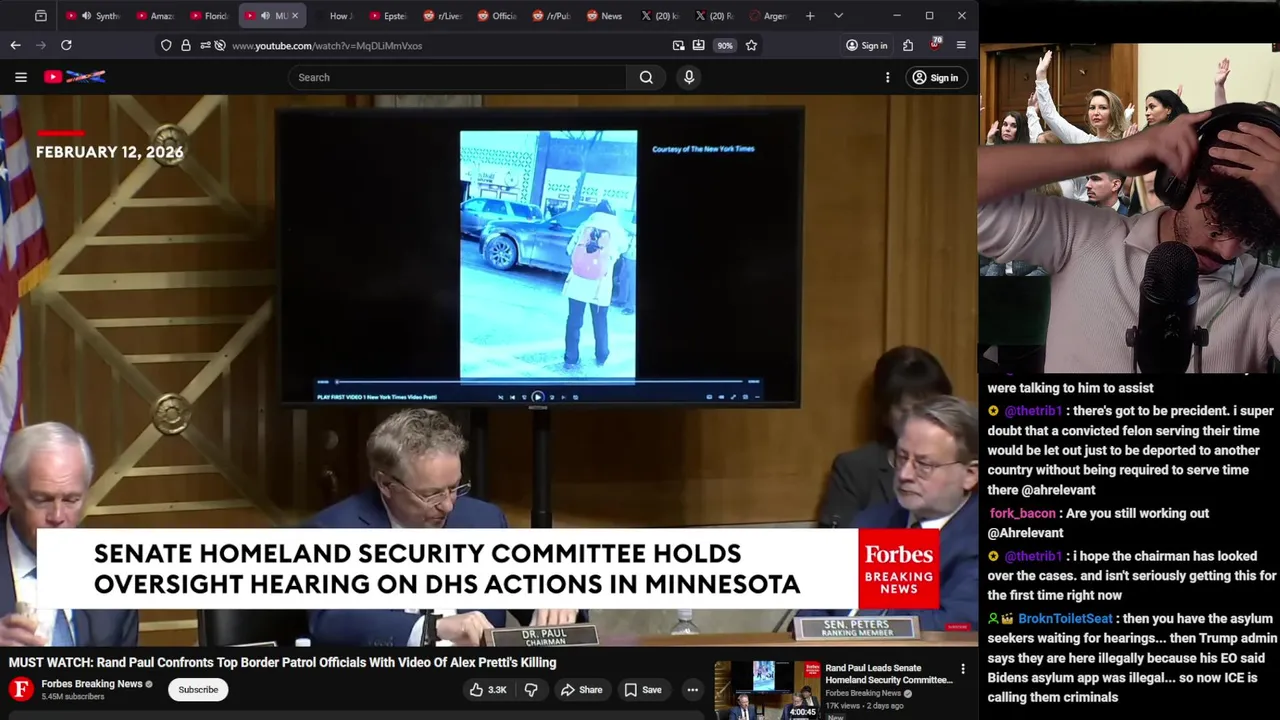Open the Firefox View tab-overview icon
1280x720 pixels.
tap(40, 16)
